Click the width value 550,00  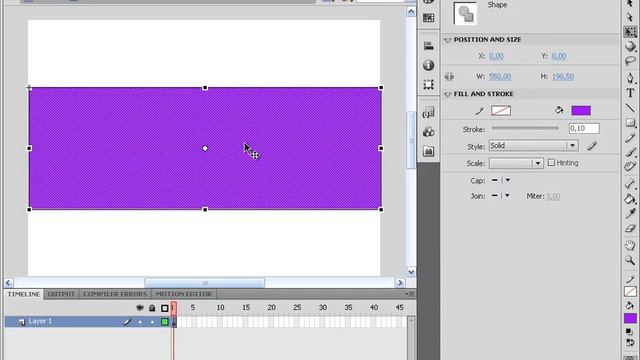[x=500, y=76]
